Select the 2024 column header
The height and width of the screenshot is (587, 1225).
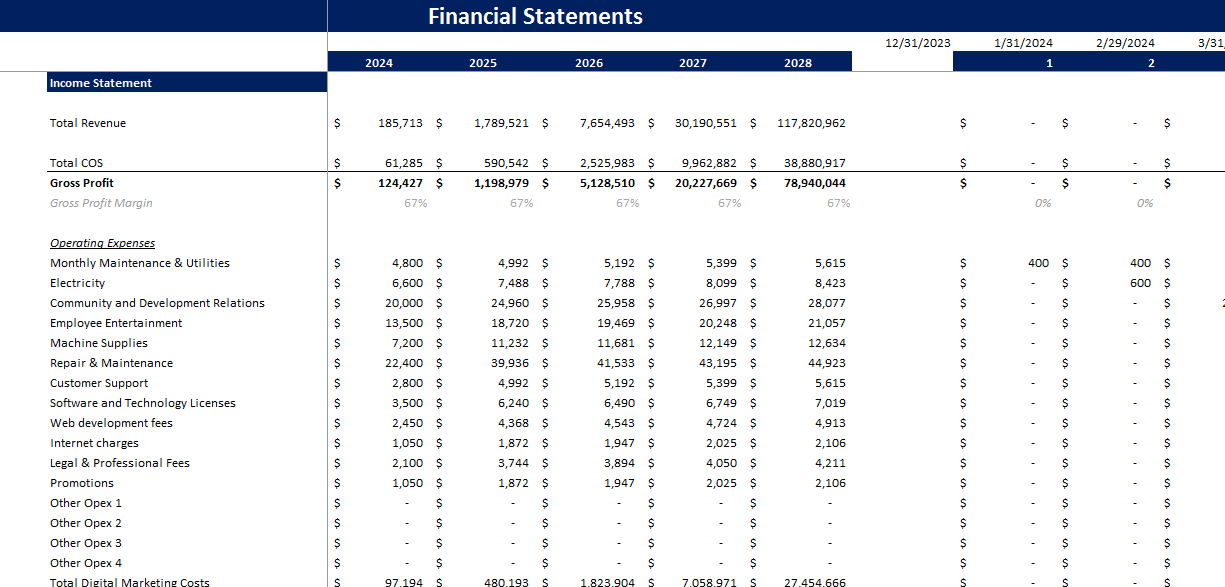378,61
